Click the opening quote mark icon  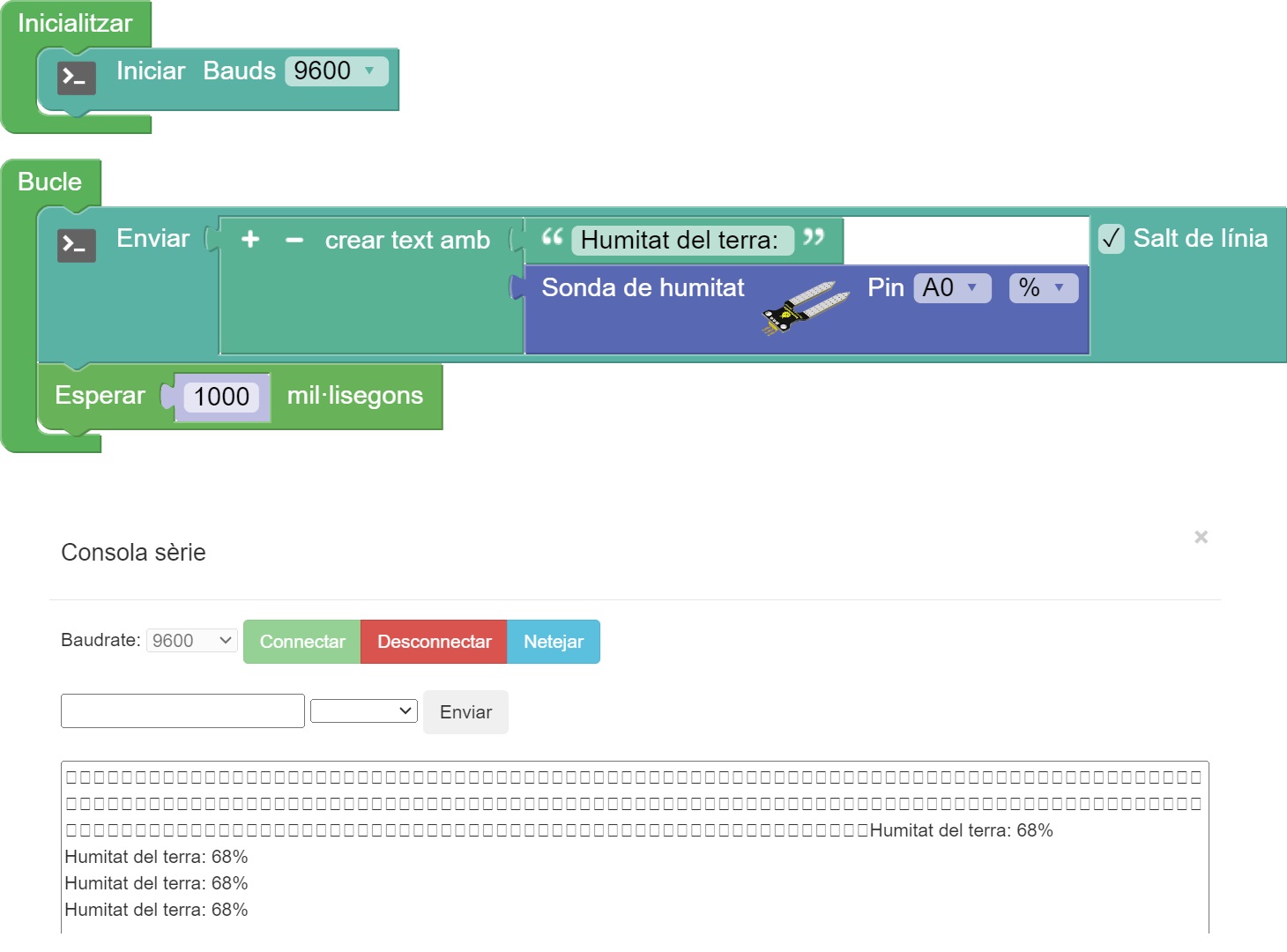coord(552,237)
